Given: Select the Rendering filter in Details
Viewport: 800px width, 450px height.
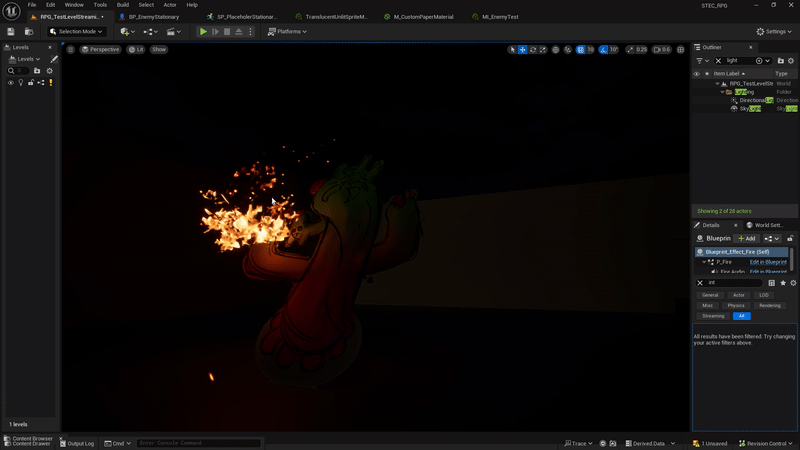Looking at the screenshot, I should tap(769, 306).
